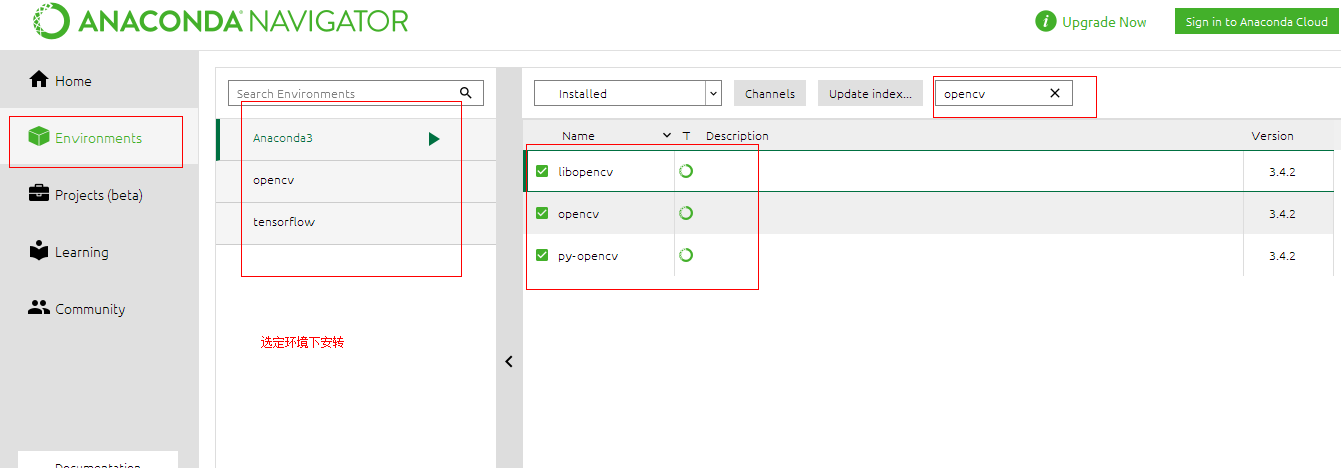Click version 3.4.2 in the opencv row

[x=1282, y=213]
